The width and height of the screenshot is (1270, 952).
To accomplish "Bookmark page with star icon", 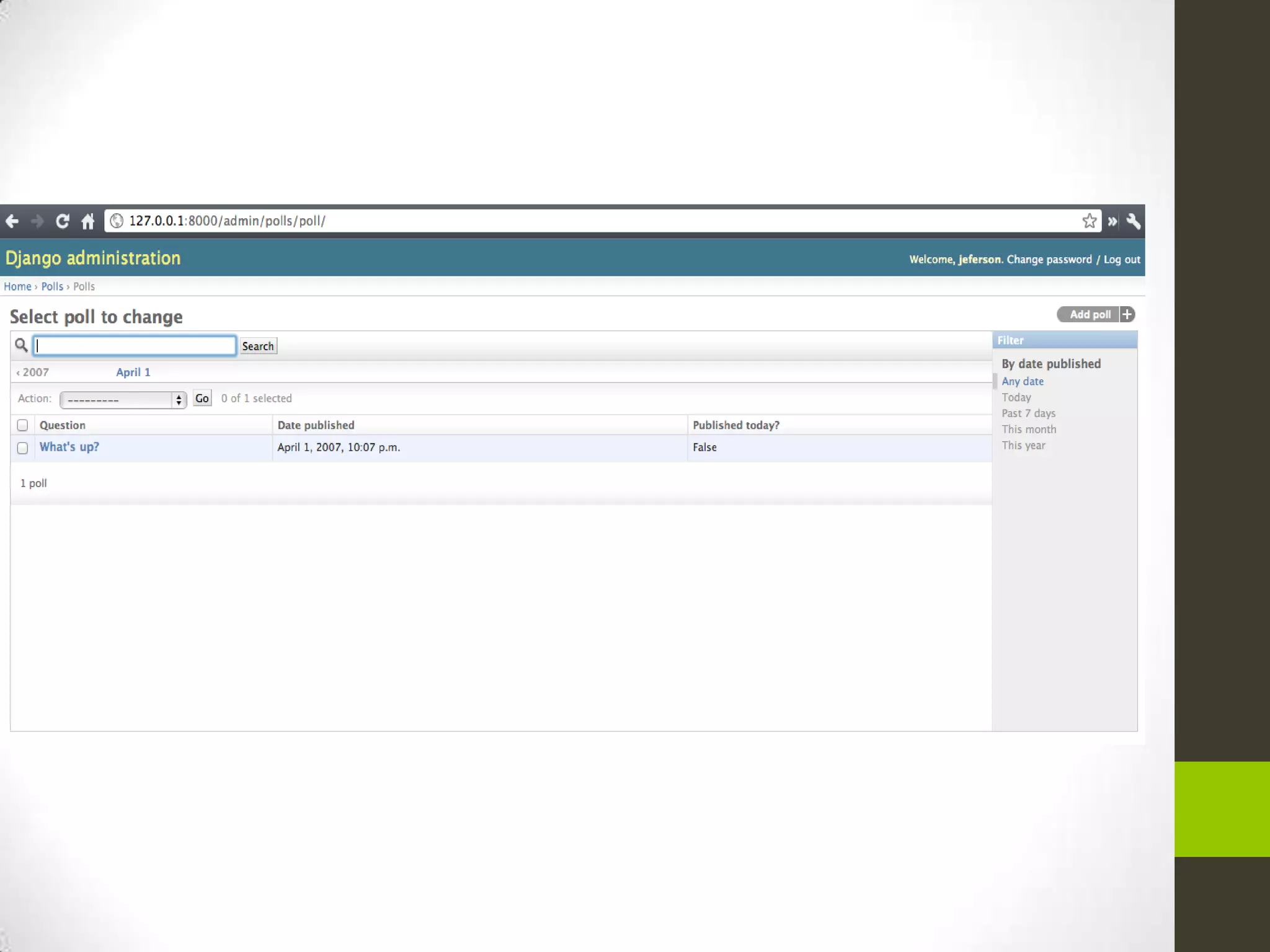I will 1089,221.
